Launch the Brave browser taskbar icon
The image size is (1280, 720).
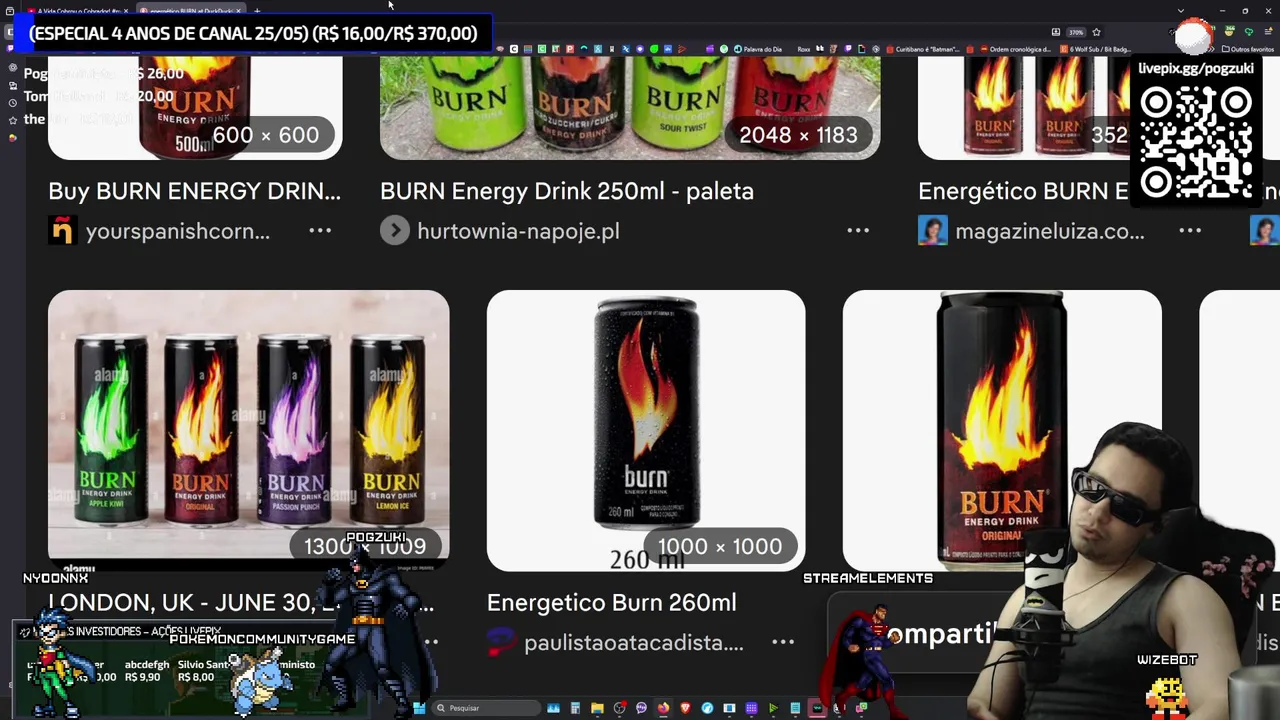point(685,708)
